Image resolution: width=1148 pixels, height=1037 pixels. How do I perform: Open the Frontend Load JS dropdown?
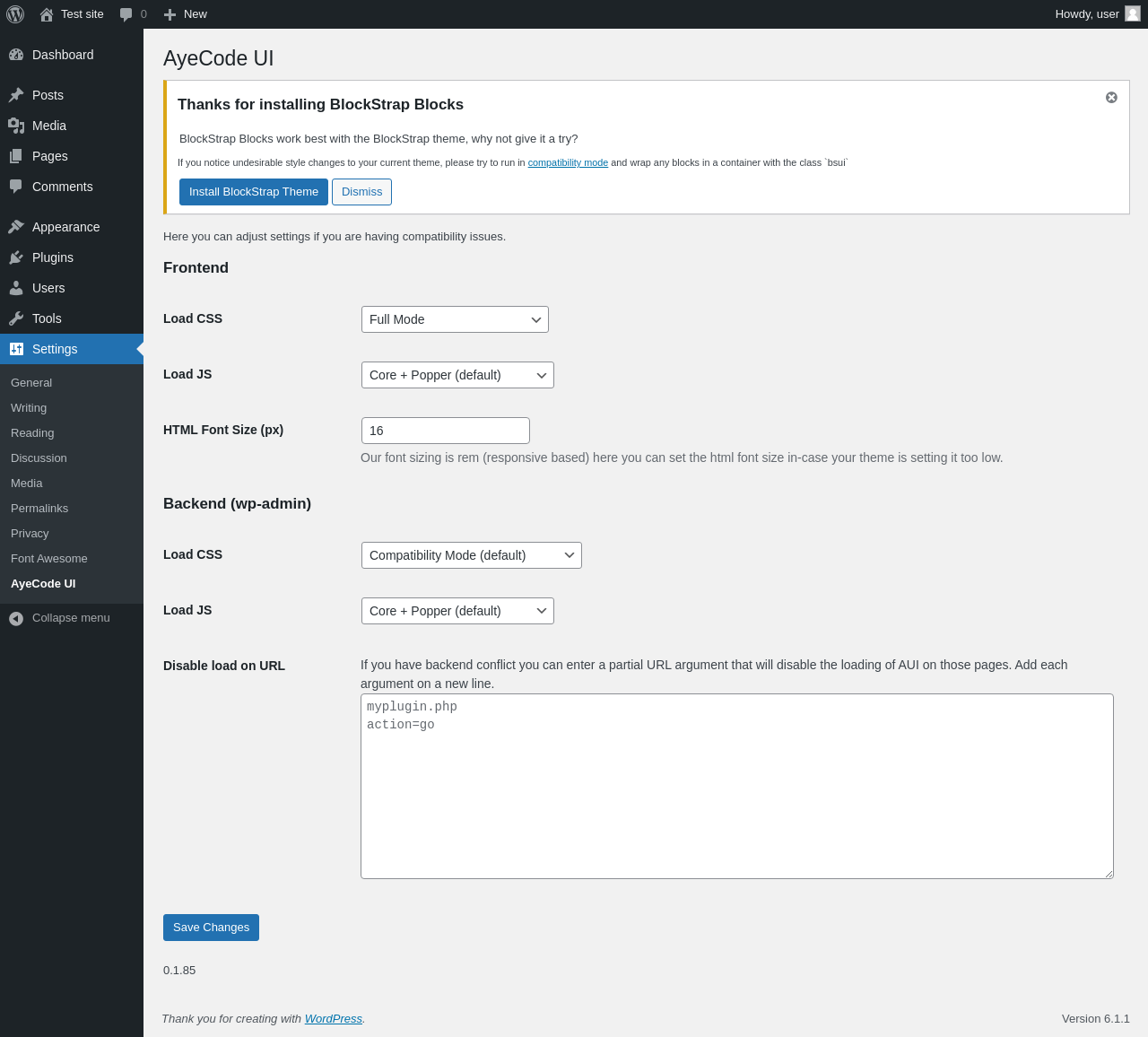pos(457,375)
